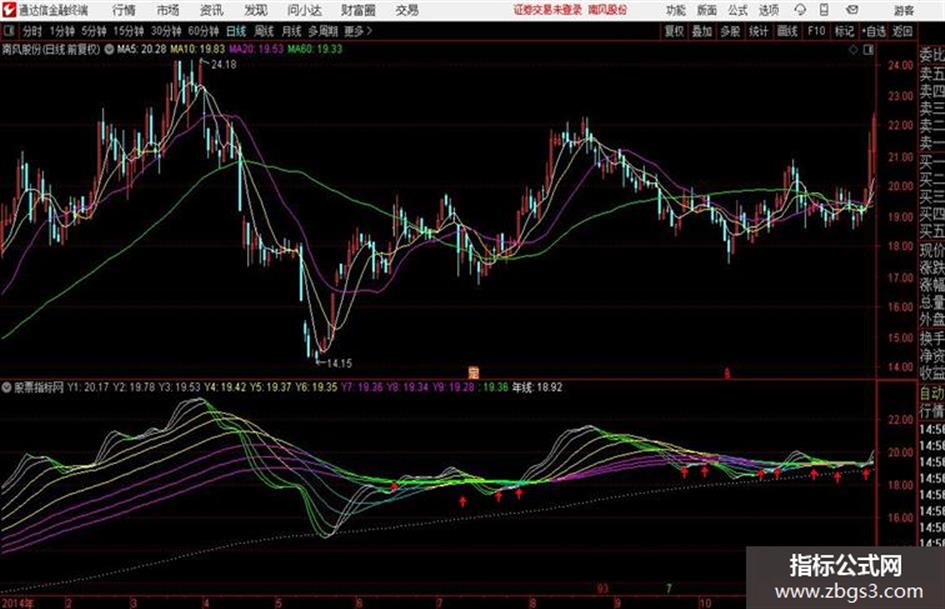Click the 画线 drawing toolbar button

[787, 31]
